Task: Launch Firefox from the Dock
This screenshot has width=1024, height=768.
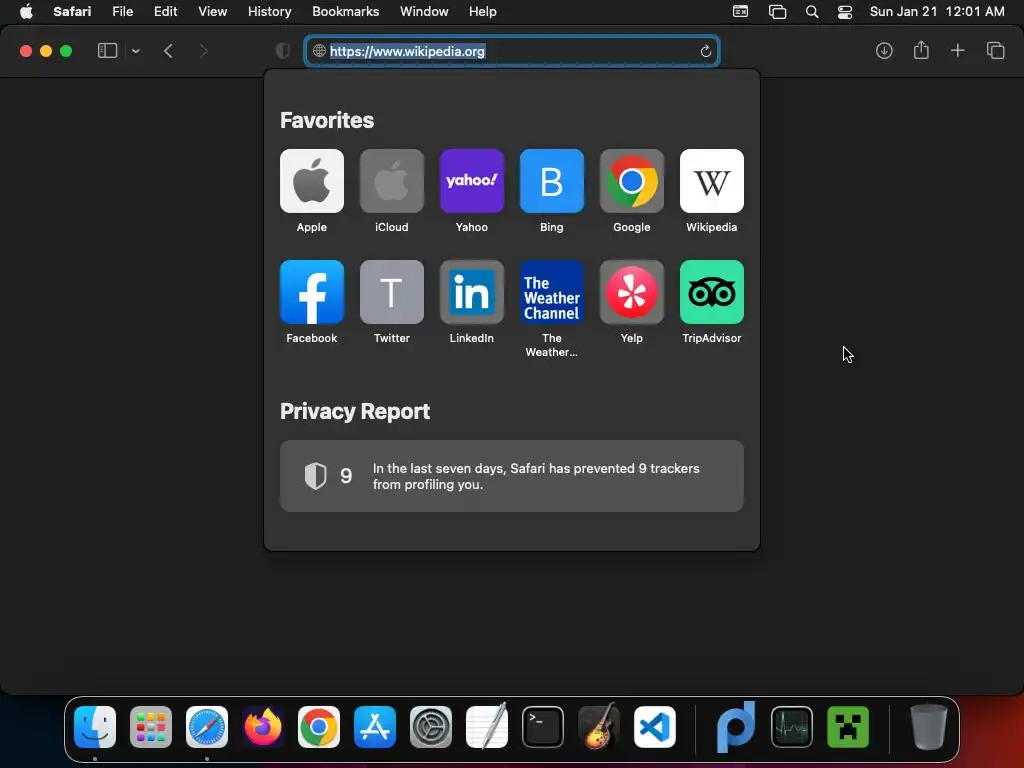Action: point(263,727)
